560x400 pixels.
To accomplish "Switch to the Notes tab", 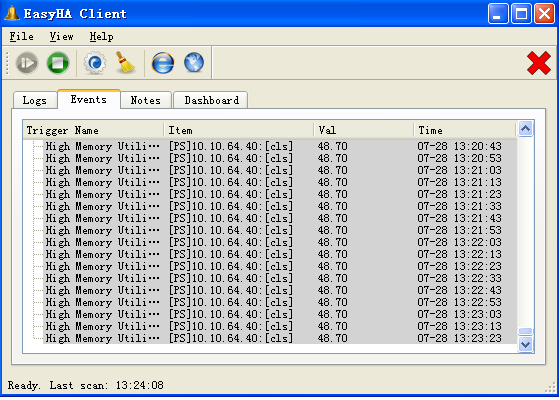I will (x=146, y=100).
